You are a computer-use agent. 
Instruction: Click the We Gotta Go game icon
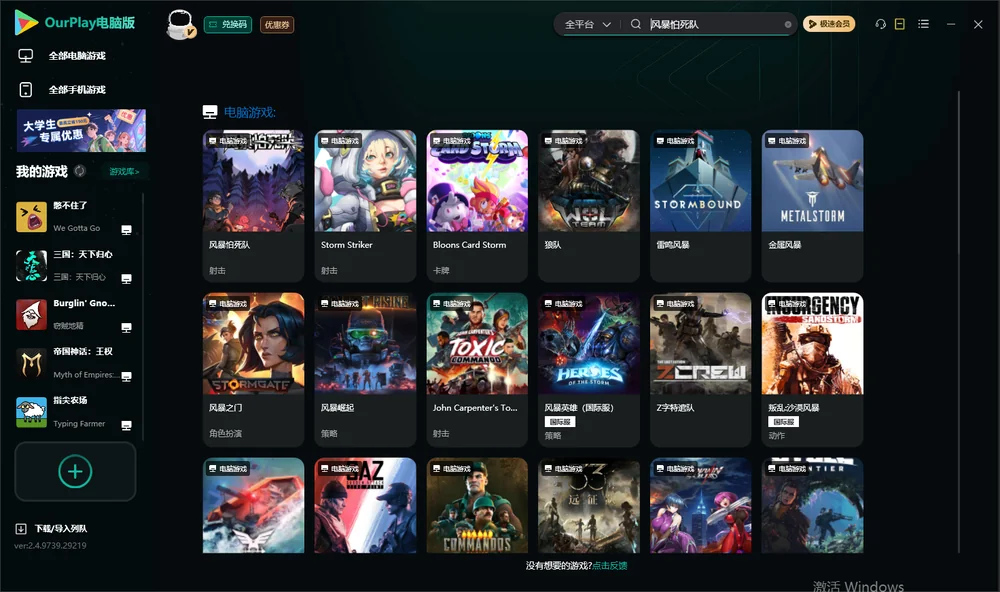(x=31, y=217)
